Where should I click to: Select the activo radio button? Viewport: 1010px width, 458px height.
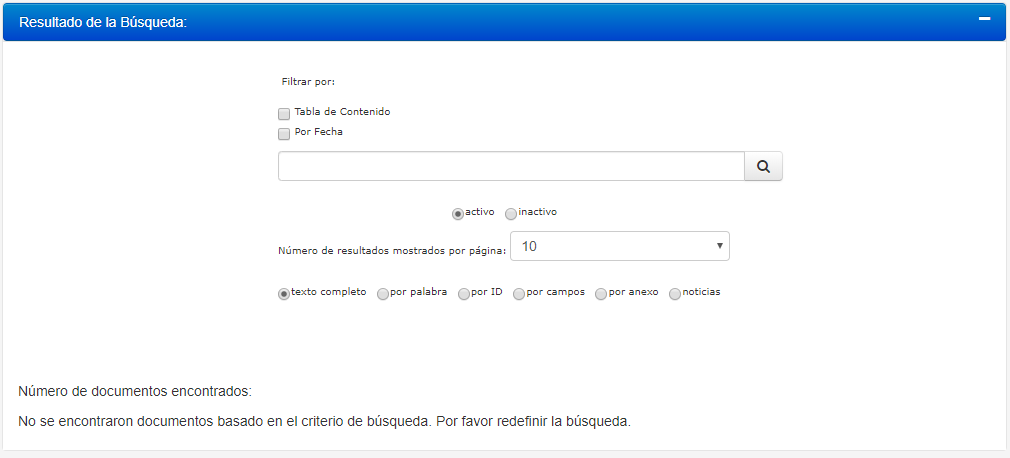pyautogui.click(x=458, y=213)
